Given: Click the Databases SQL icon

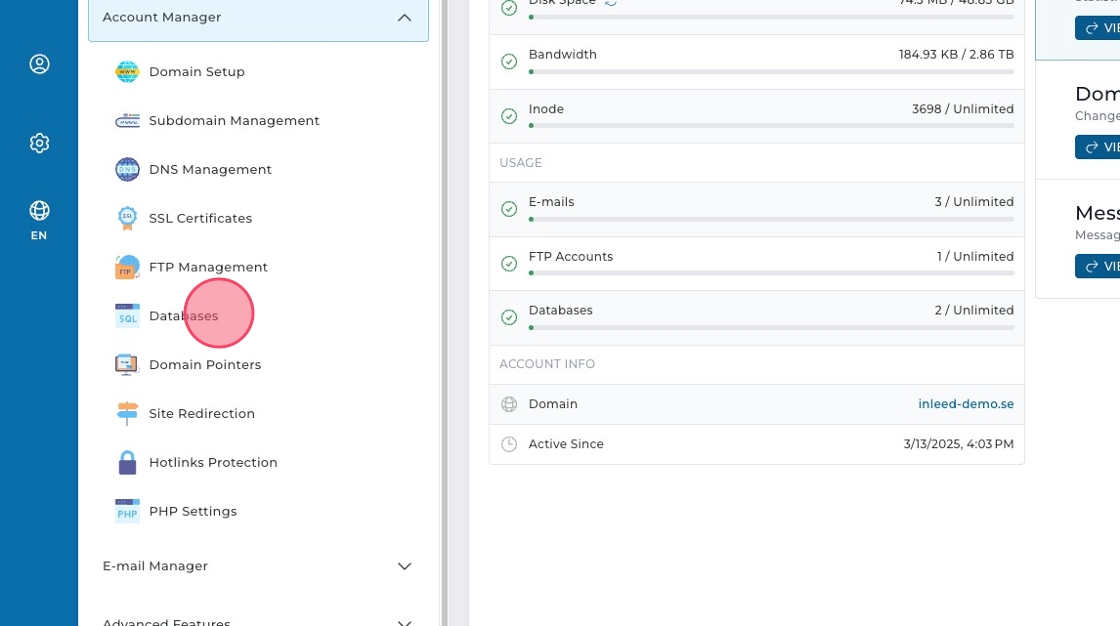Looking at the screenshot, I should coord(127,316).
